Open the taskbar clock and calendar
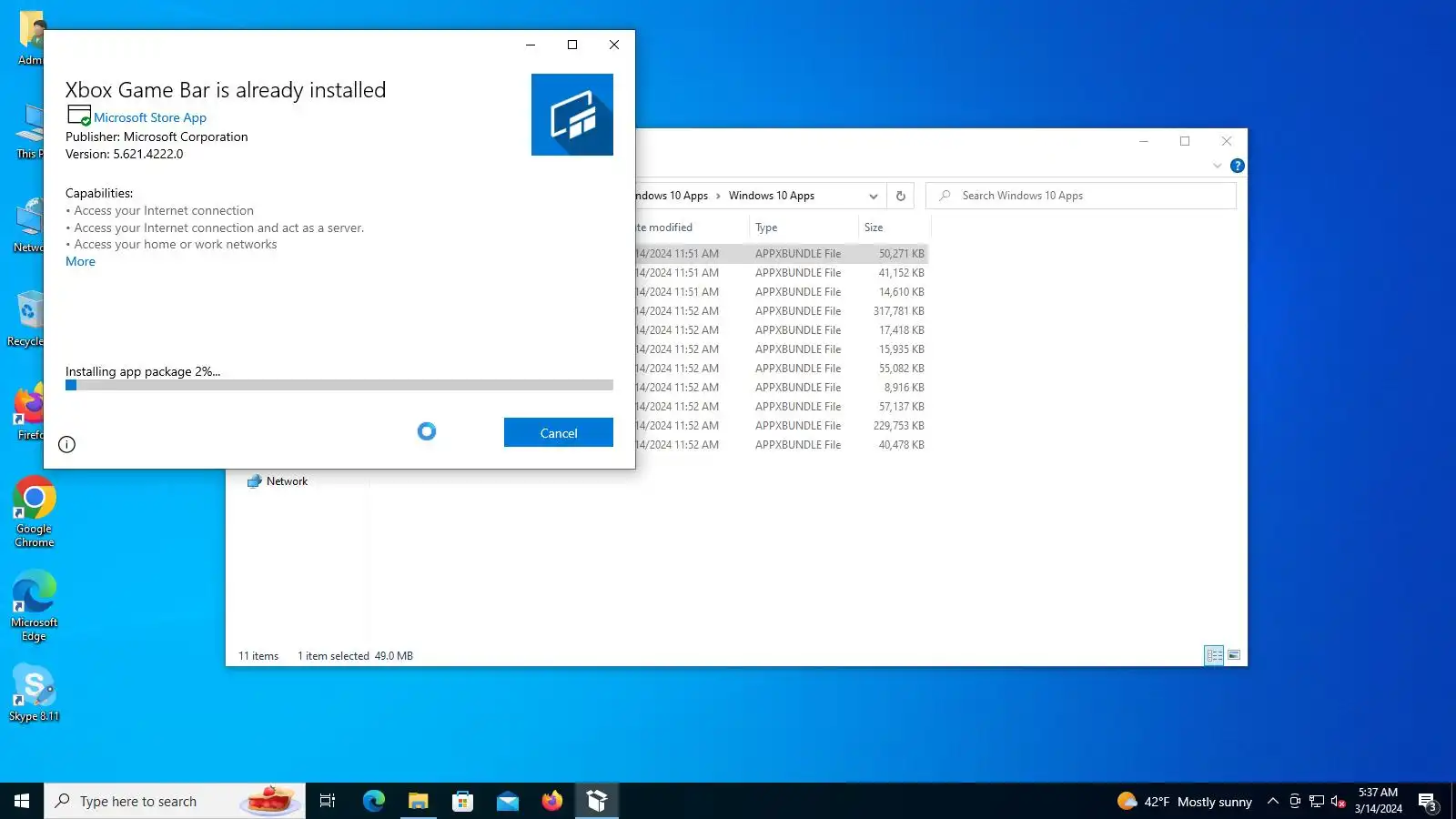Screen dimensions: 1456x819 pos(1378,801)
